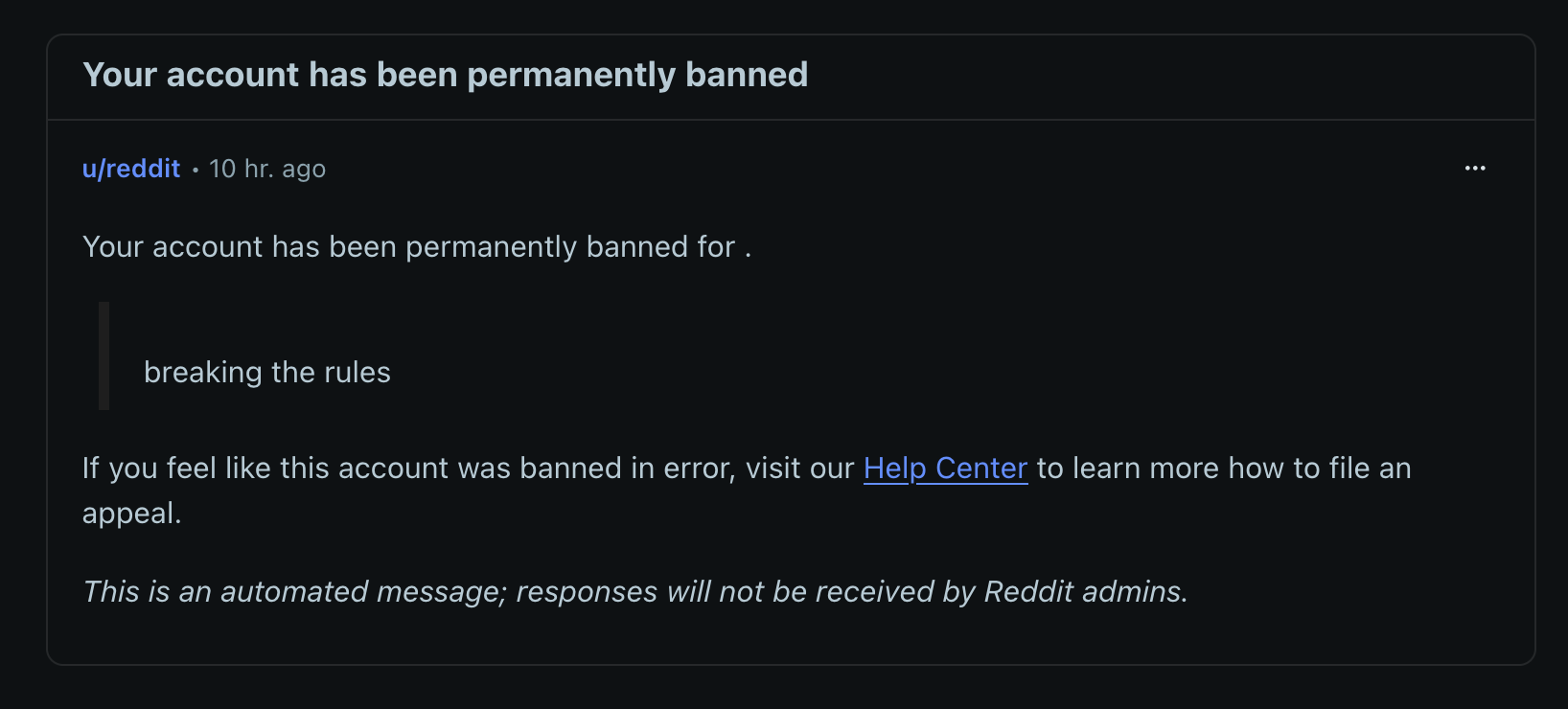Click the message title heading
Viewport: 1568px width, 709px height.
click(445, 75)
